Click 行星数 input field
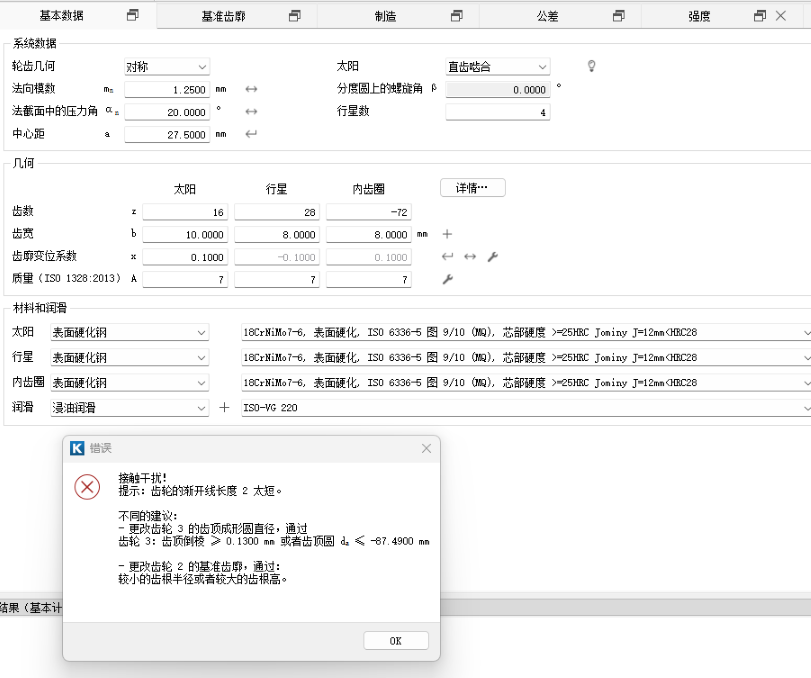The image size is (811, 678). tap(498, 112)
